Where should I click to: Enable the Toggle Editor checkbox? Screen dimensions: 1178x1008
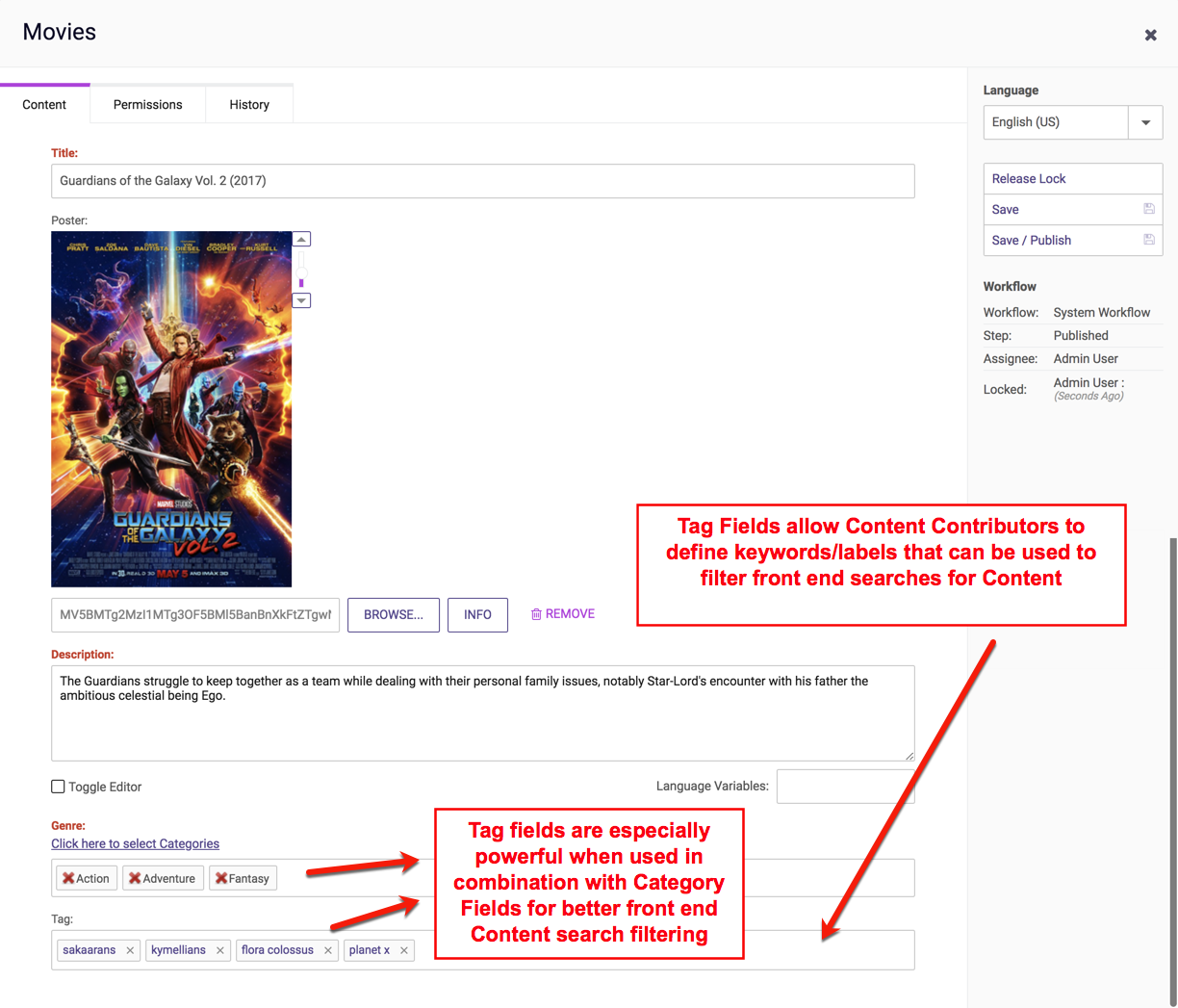coord(58,787)
